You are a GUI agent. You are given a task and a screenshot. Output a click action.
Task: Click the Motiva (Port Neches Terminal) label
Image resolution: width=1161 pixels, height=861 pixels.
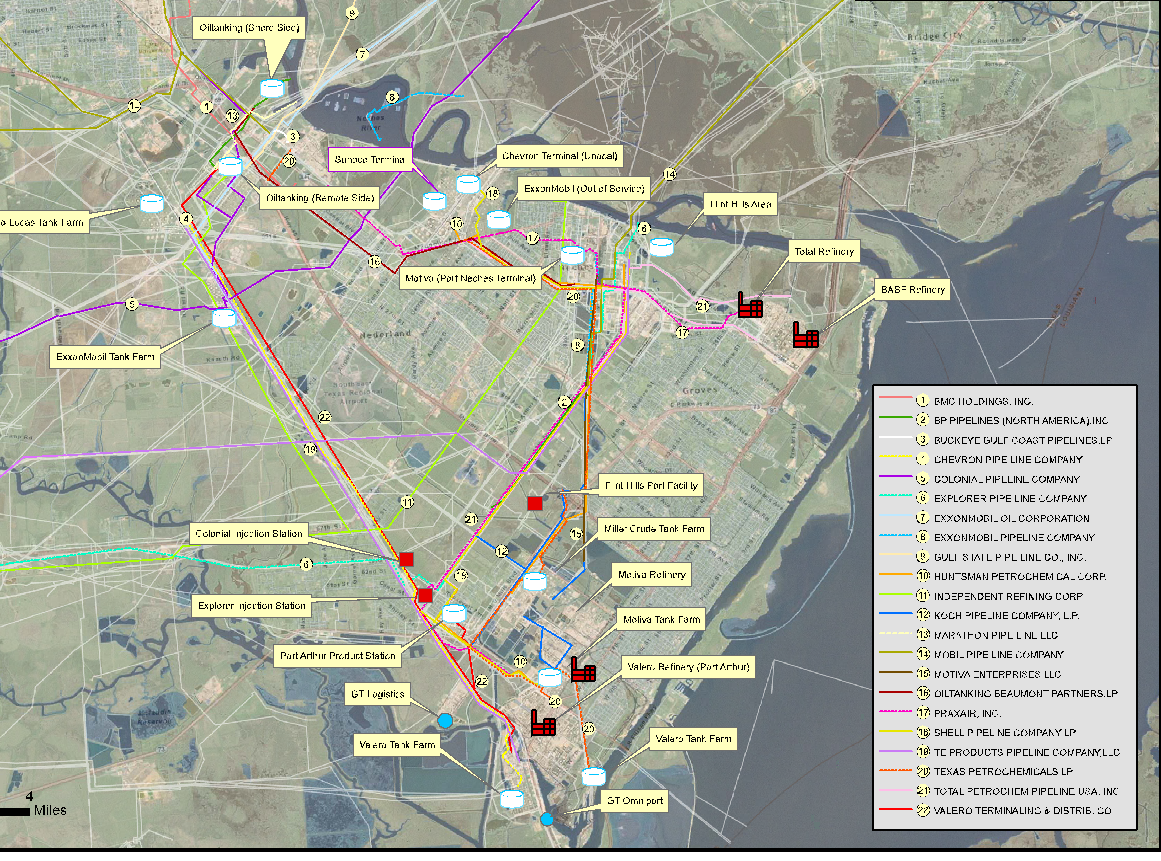[470, 278]
